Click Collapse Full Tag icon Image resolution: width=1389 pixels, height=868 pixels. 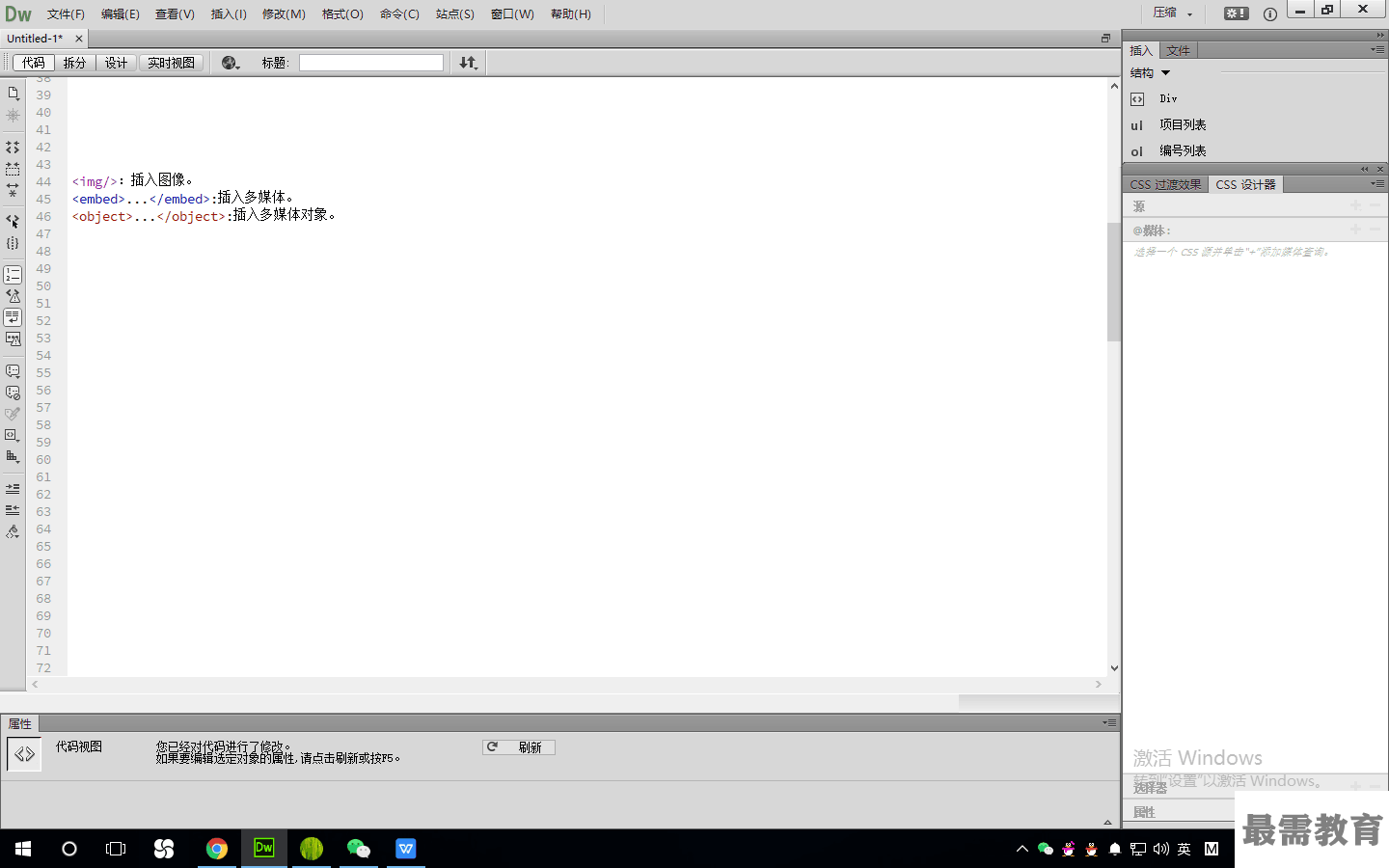13,148
